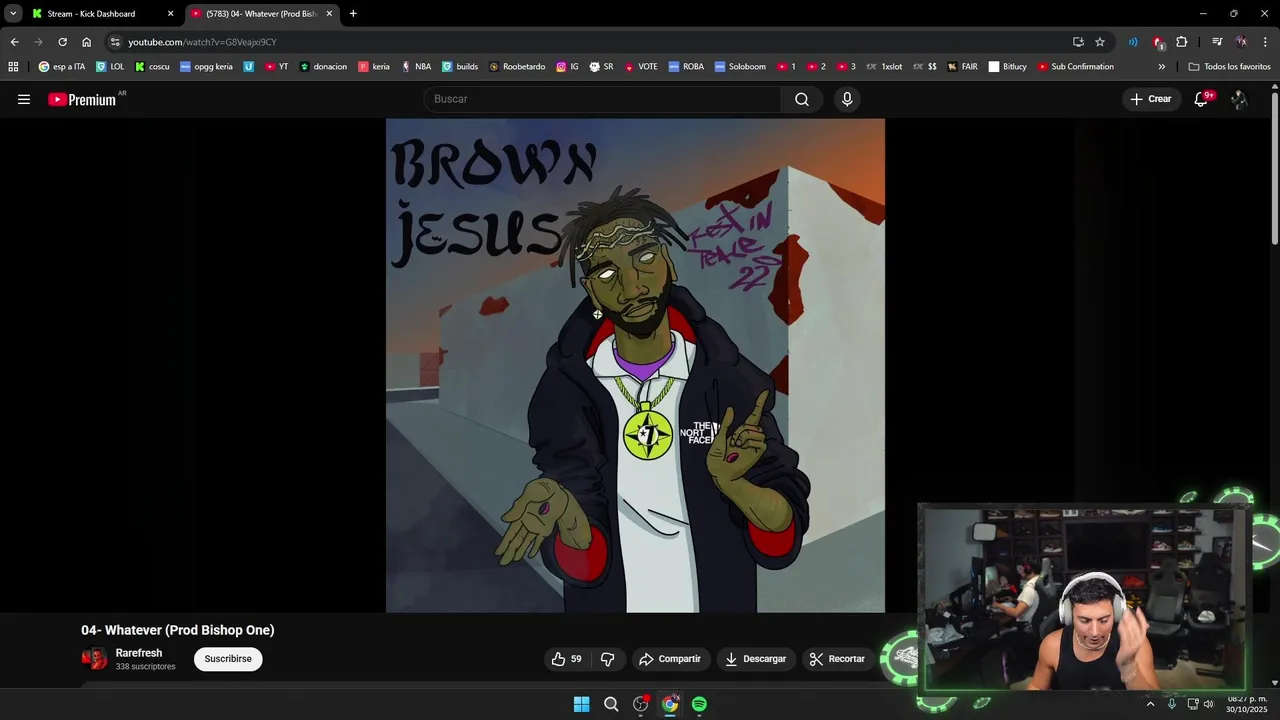Open the media controls toolbar icon
Image resolution: width=1280 pixels, height=720 pixels.
(1217, 42)
